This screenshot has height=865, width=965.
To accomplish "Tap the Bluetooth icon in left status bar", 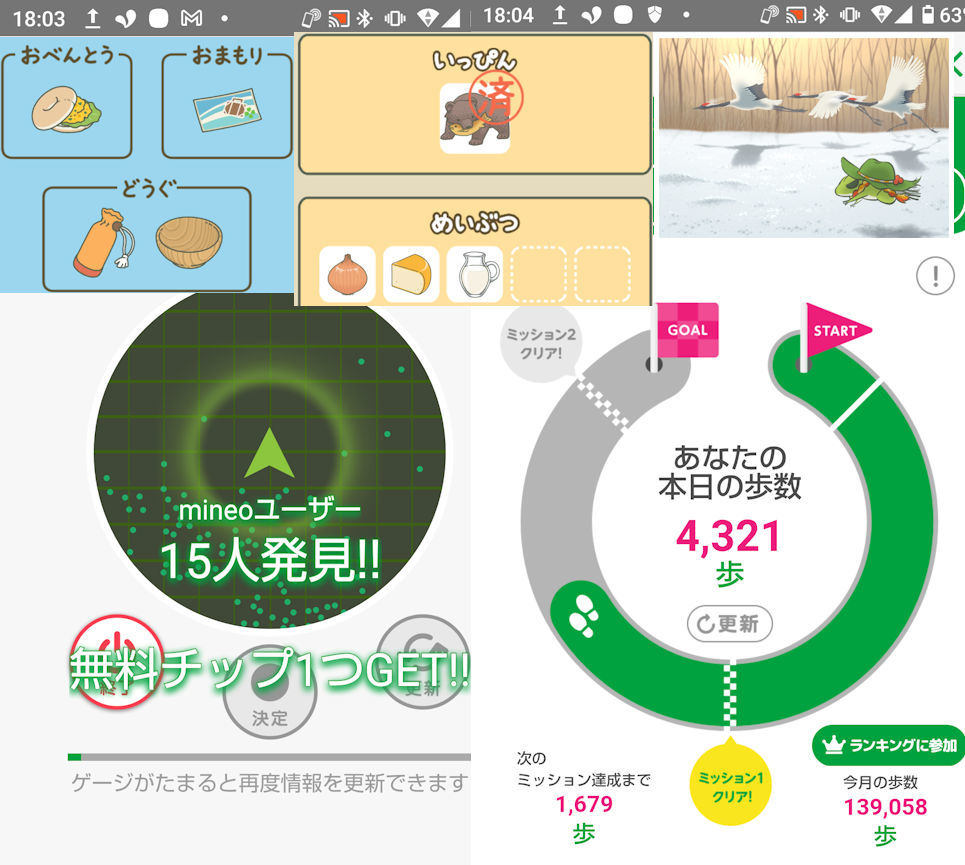I will [365, 18].
